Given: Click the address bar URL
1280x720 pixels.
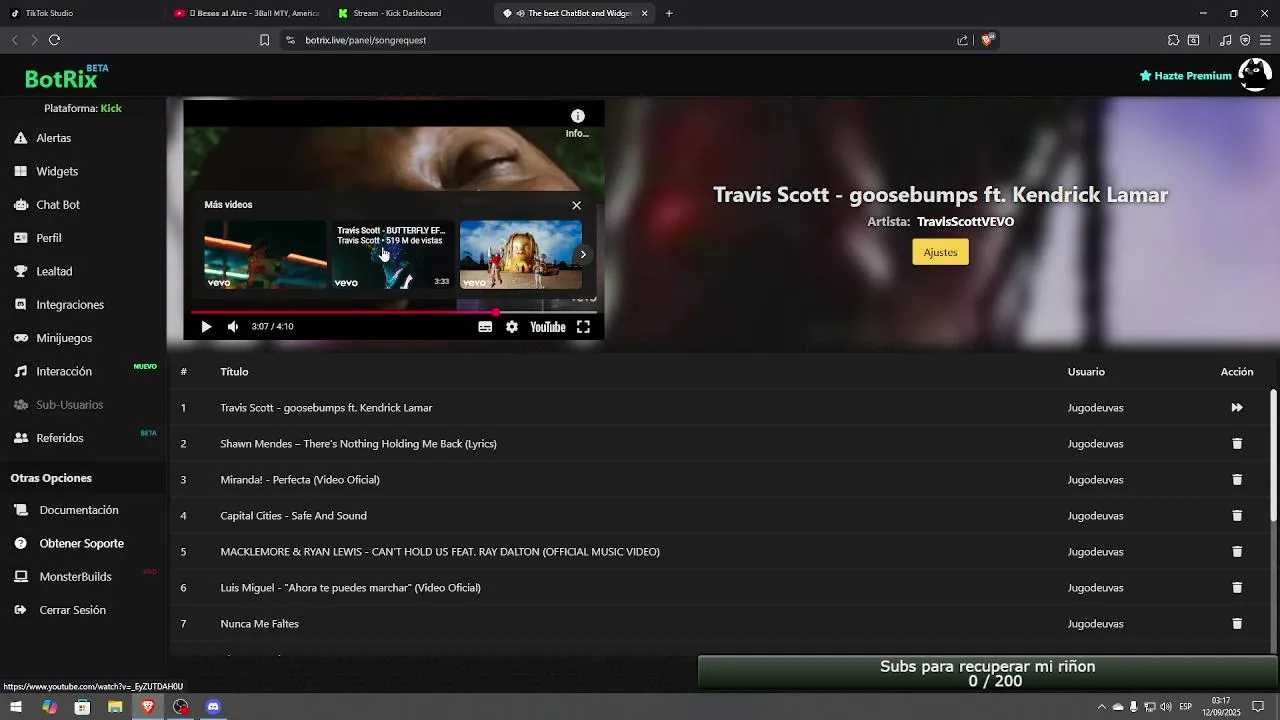Looking at the screenshot, I should [x=366, y=40].
